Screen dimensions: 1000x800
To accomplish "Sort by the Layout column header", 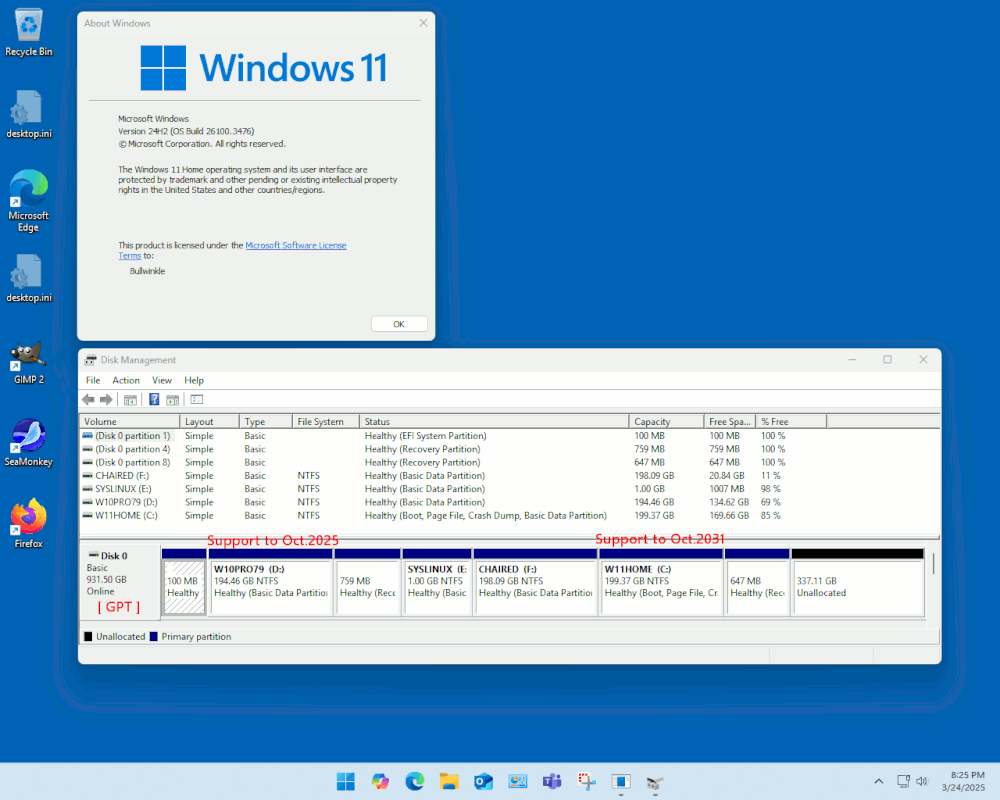I will (x=209, y=422).
